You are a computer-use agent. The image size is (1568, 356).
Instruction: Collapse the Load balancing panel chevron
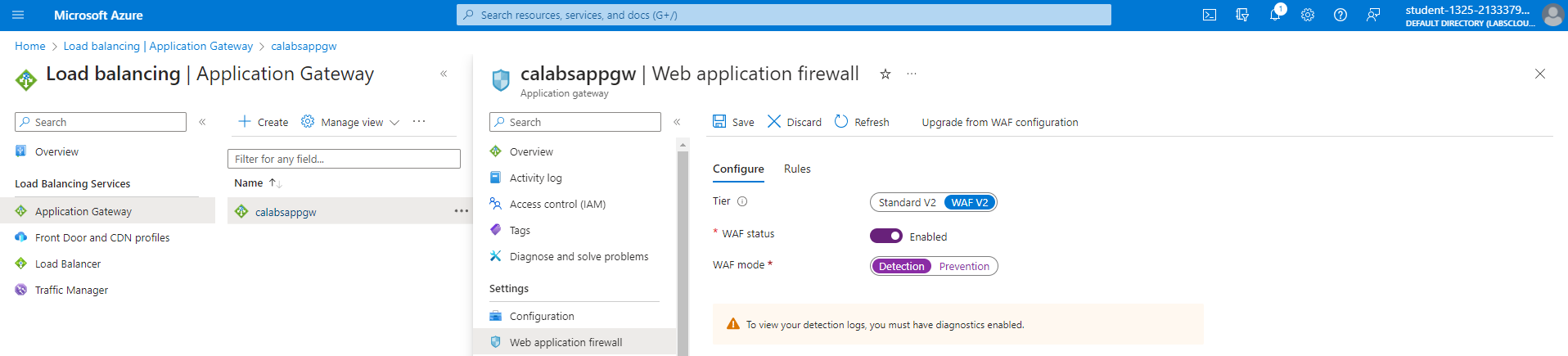(444, 74)
